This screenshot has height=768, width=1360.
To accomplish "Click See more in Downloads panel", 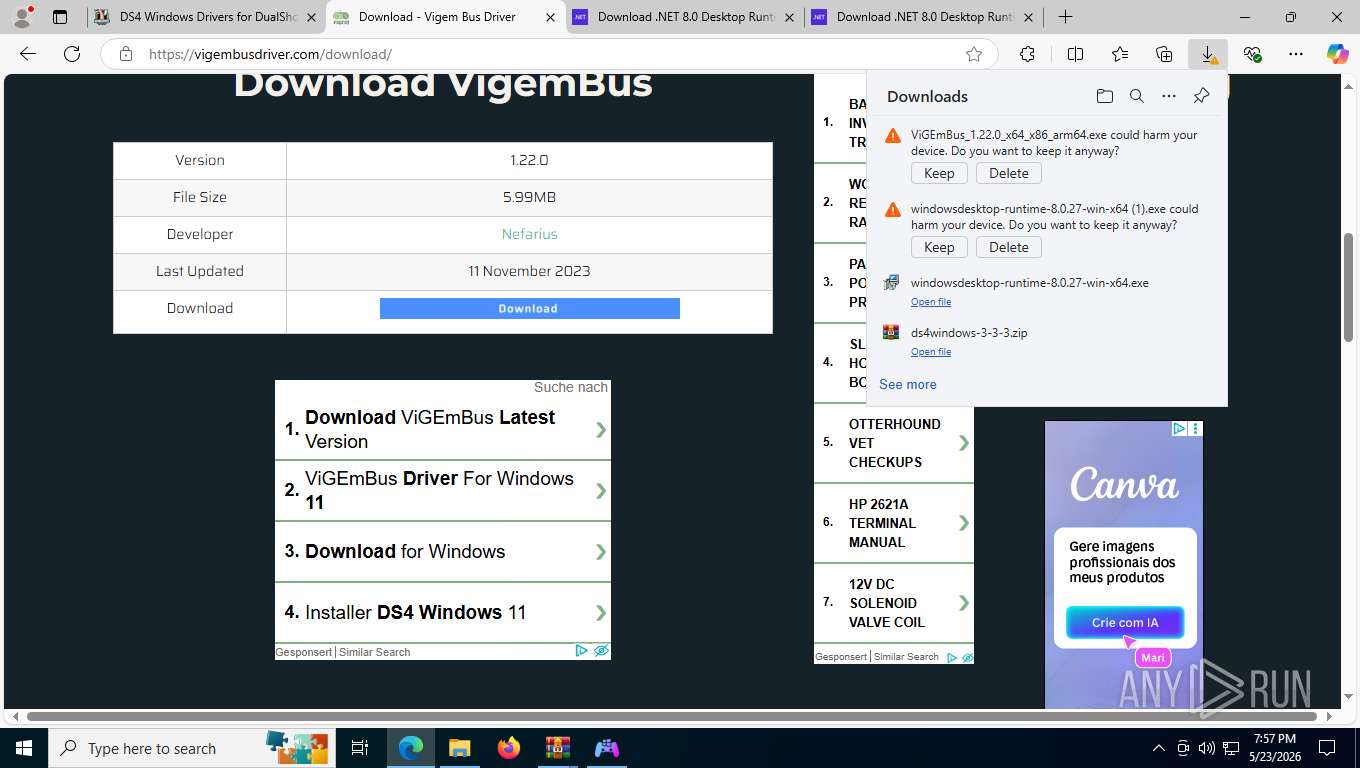I will pyautogui.click(x=908, y=384).
